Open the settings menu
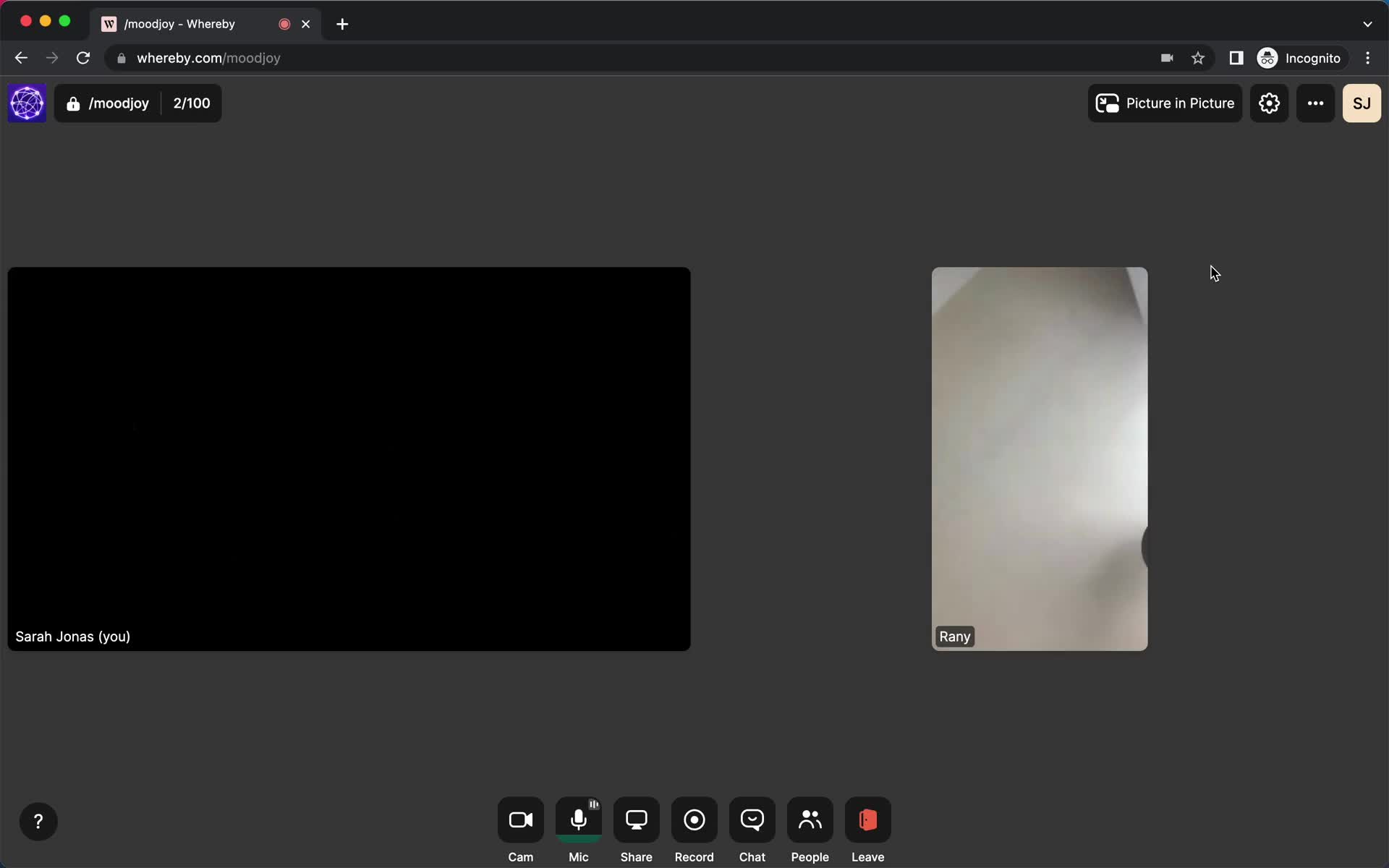This screenshot has height=868, width=1389. coord(1269,103)
